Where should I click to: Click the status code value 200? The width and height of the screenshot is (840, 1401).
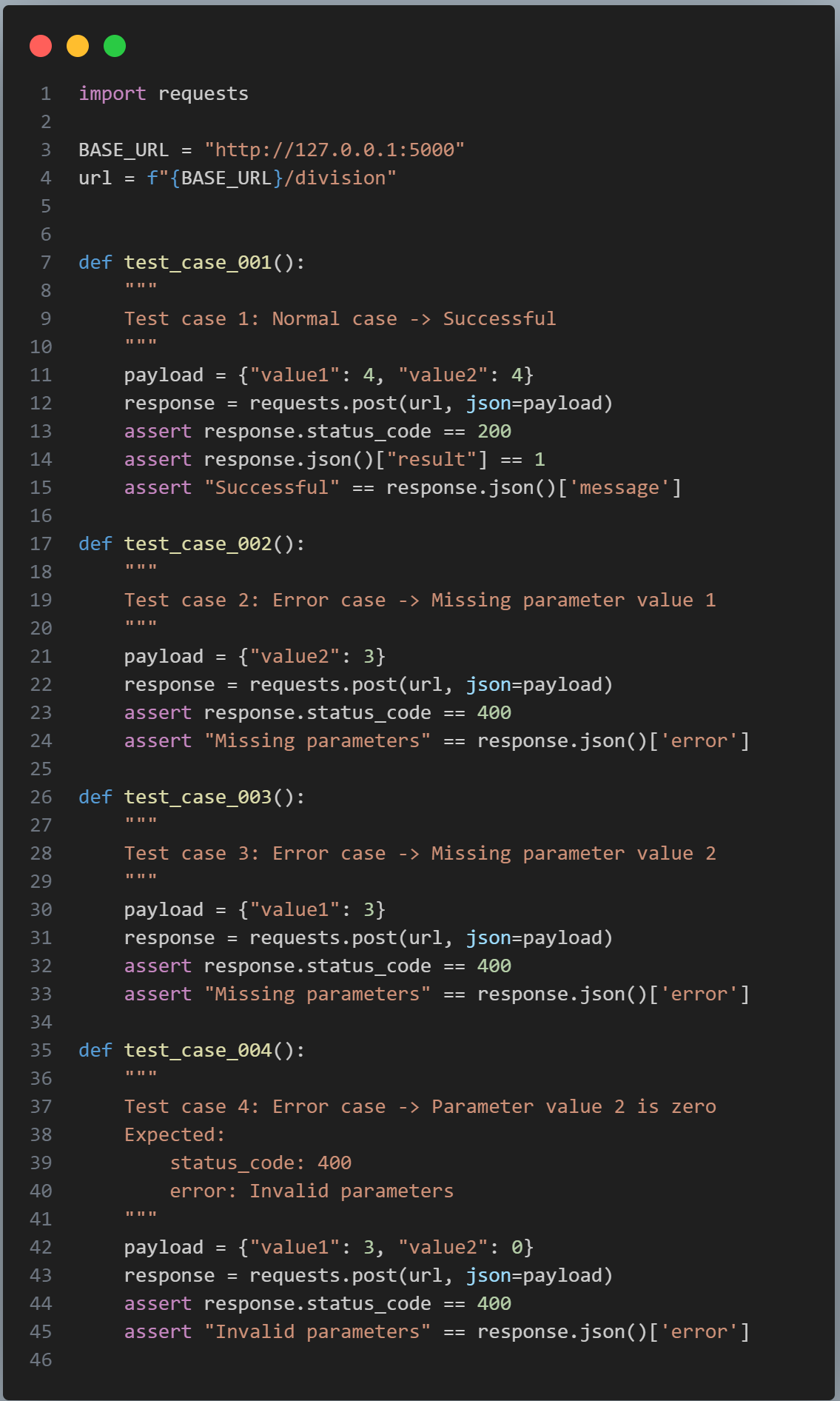click(x=494, y=432)
